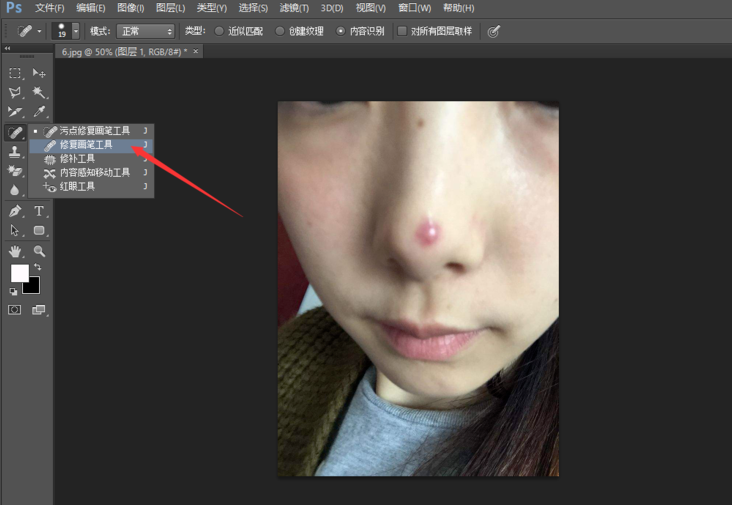Close the 6.jpg document tab
This screenshot has height=505, width=732.
196,50
